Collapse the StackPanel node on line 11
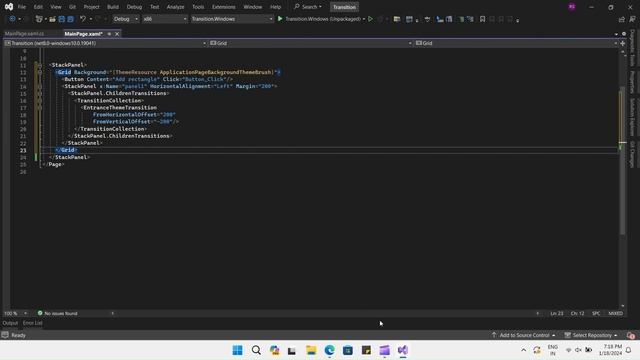Image resolution: width=640 pixels, height=360 pixels. [x=40, y=65]
